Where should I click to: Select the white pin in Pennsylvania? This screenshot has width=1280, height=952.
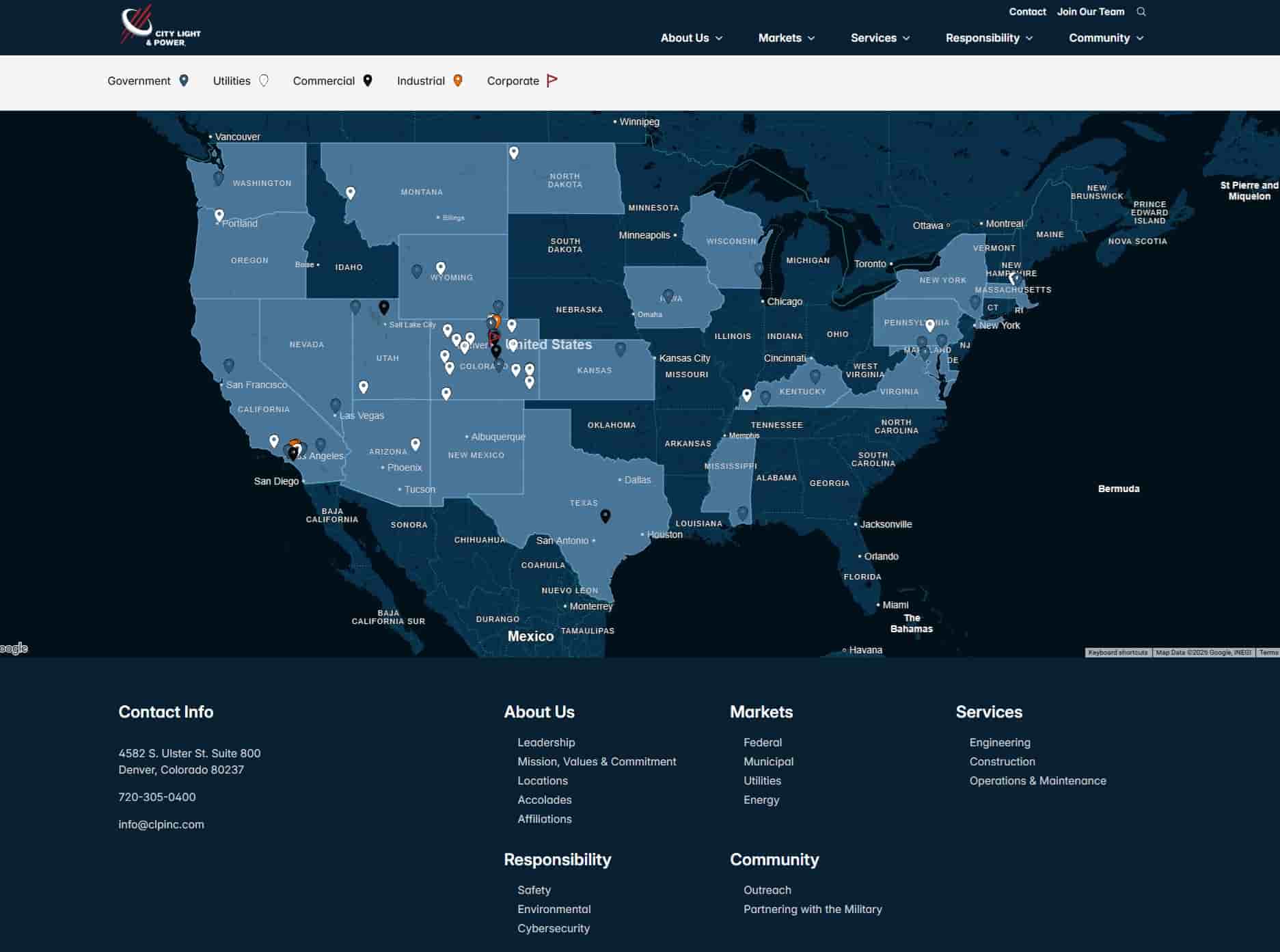point(930,325)
